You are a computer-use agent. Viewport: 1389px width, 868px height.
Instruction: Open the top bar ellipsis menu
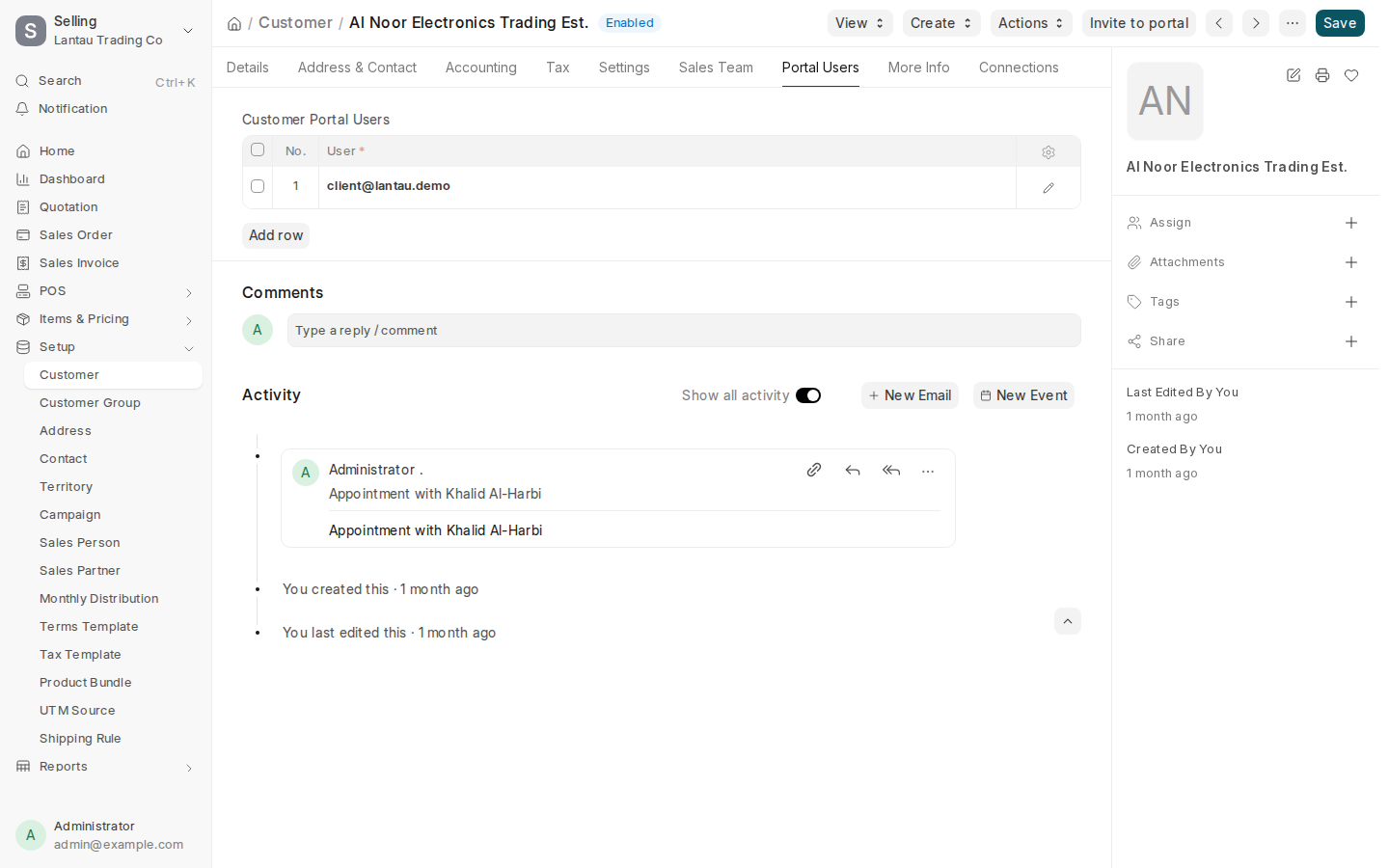(x=1293, y=23)
